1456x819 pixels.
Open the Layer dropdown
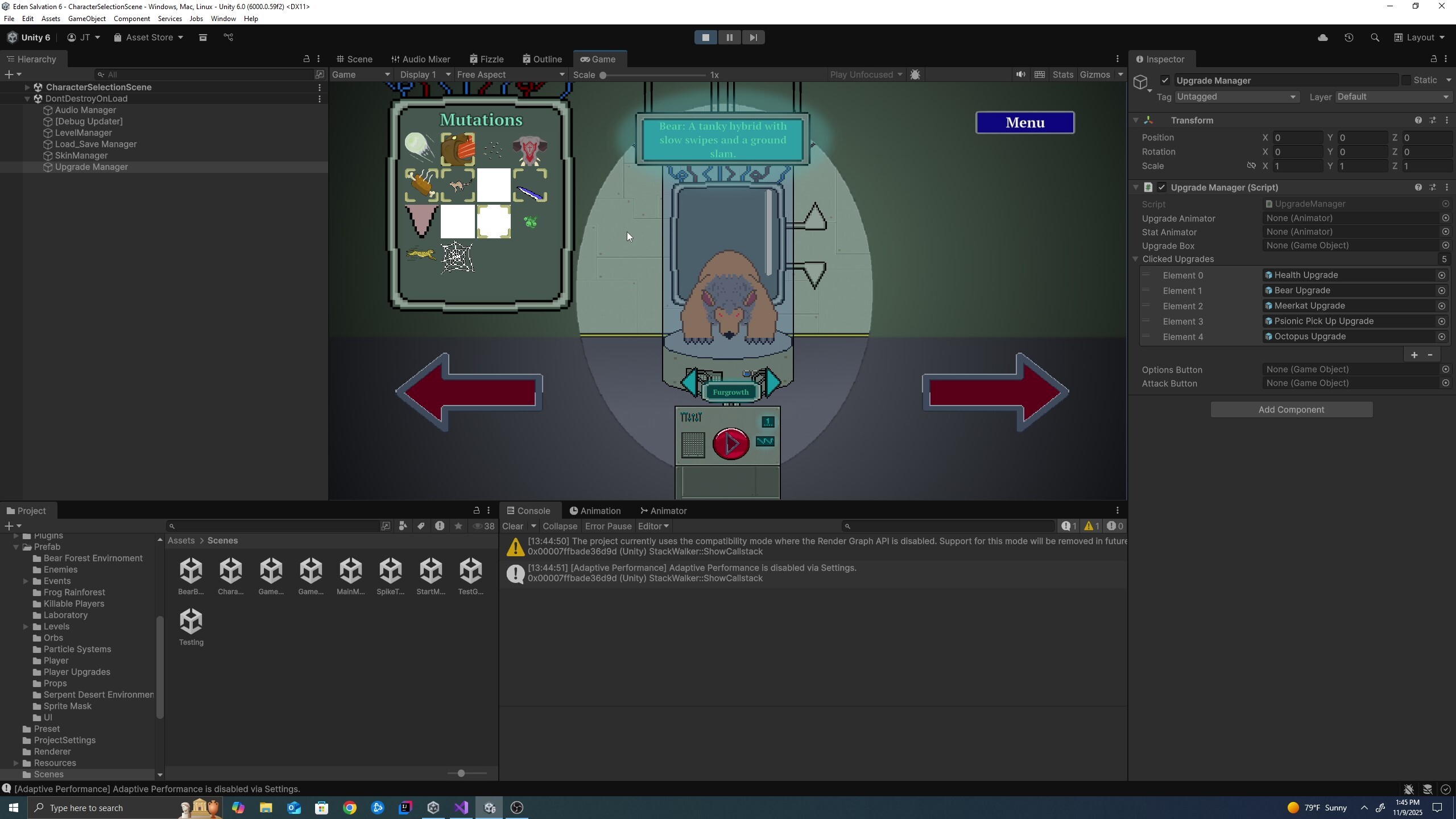pos(1393,97)
